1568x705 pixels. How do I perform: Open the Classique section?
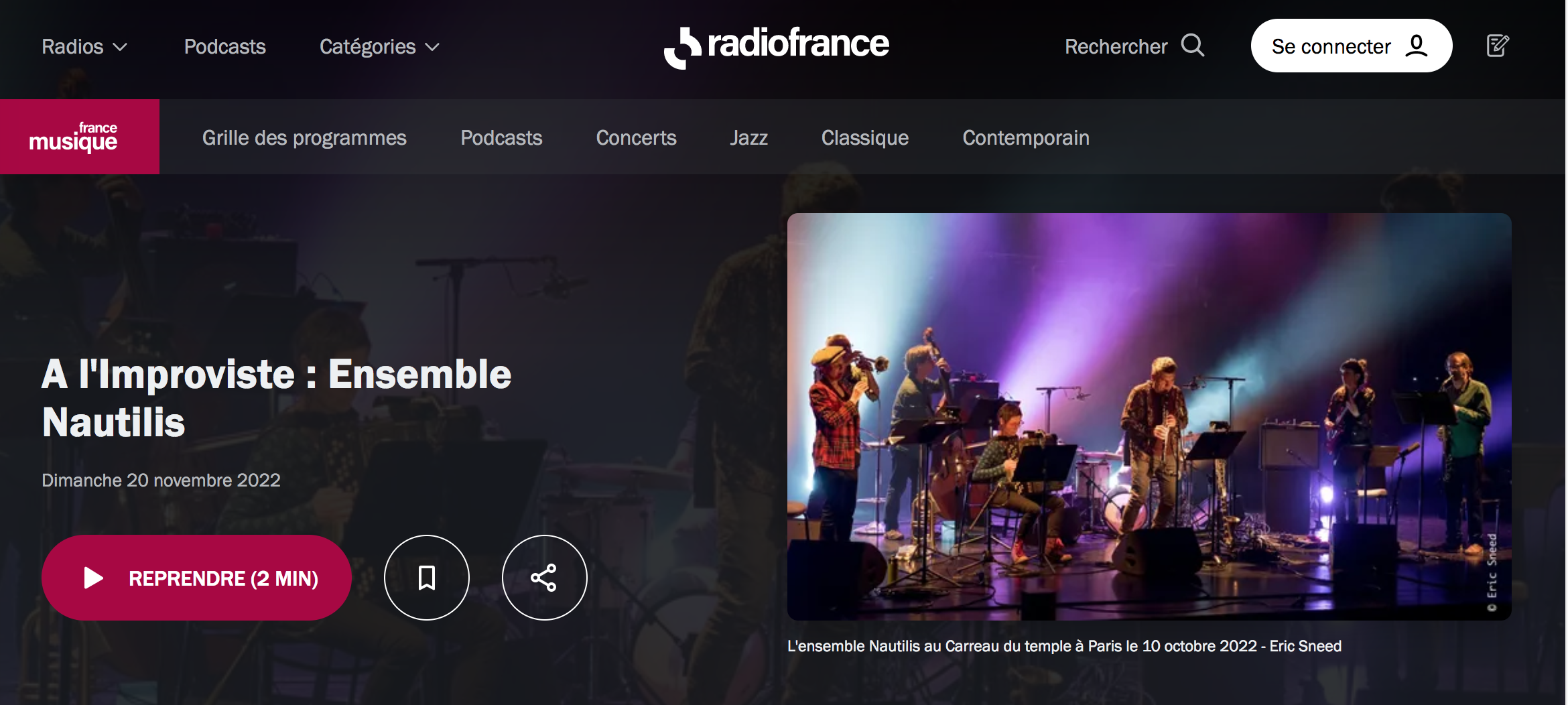point(865,137)
